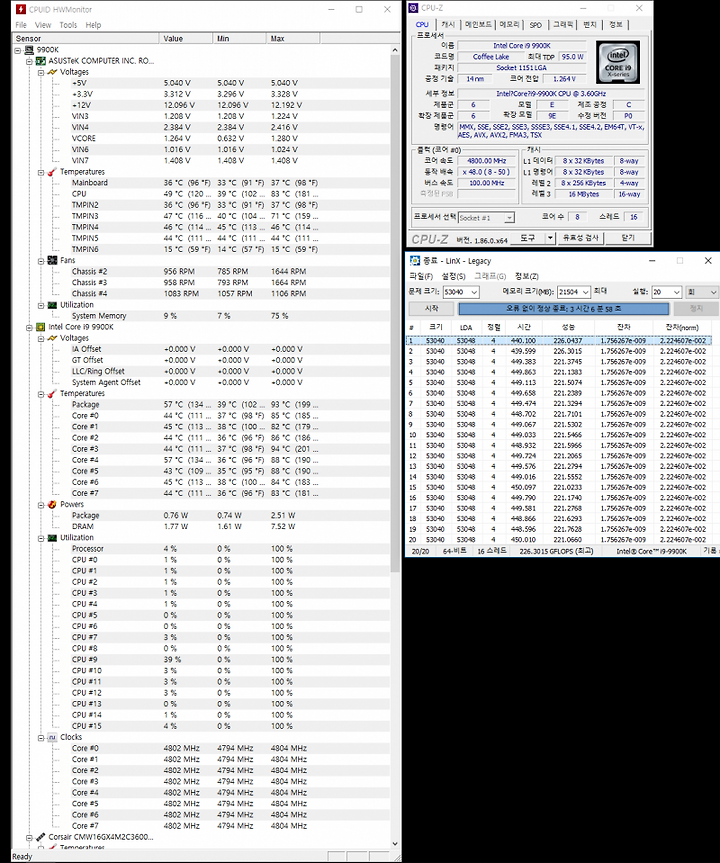The image size is (720, 863).
Task: Select the Intel Core i9 9900K chip icon
Action: (x=41, y=327)
